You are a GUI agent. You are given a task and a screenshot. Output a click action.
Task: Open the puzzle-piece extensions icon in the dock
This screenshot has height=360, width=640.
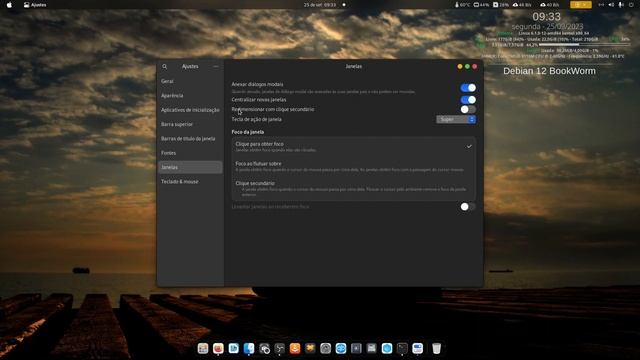pos(310,348)
